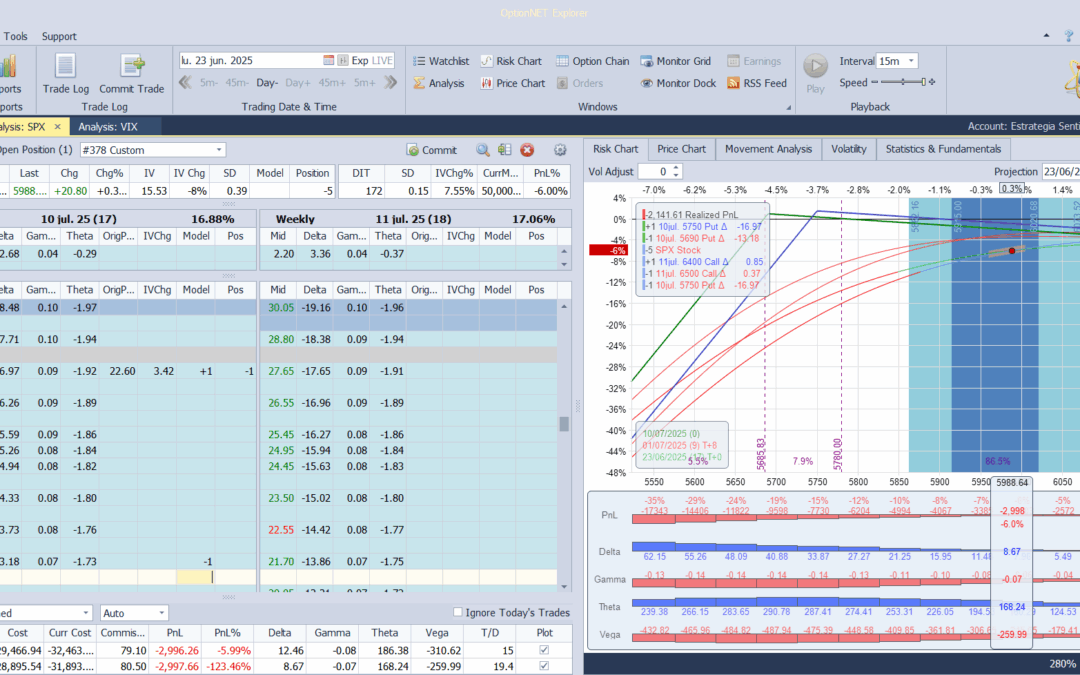This screenshot has width=1080, height=675.
Task: Step forward one day with Day+
Action: (x=298, y=83)
